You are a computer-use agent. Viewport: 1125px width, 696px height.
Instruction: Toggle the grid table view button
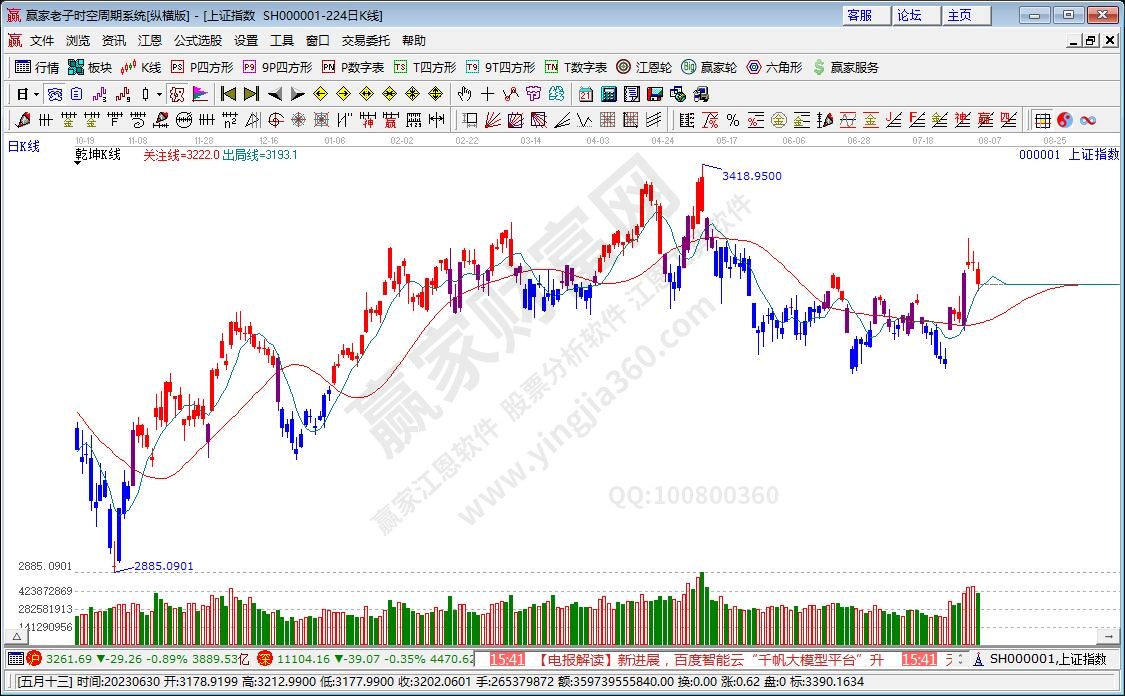(1042, 120)
